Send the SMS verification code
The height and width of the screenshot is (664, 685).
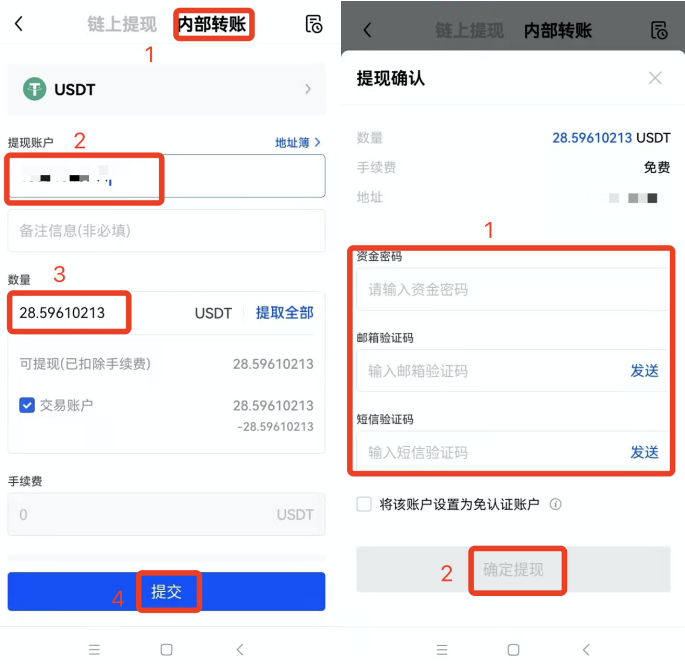point(644,452)
